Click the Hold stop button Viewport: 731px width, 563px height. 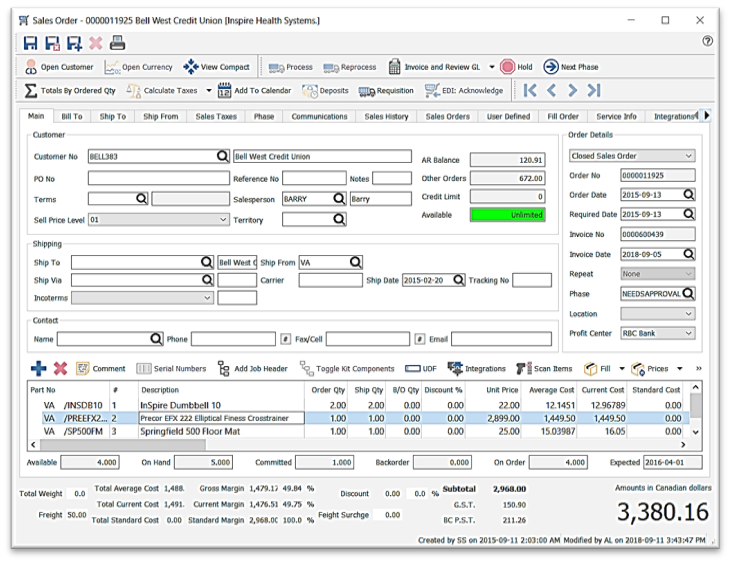[516, 67]
